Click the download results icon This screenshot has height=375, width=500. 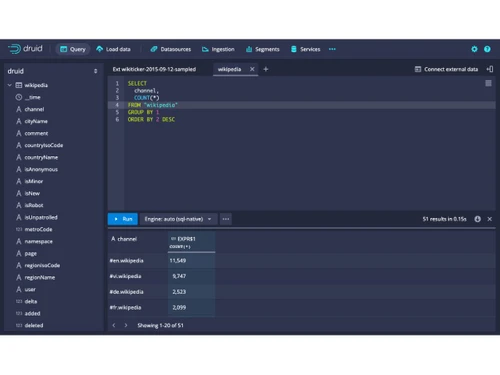477,219
